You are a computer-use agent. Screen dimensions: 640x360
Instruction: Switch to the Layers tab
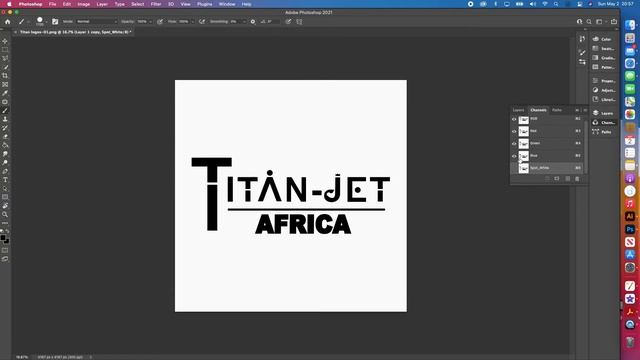point(518,110)
